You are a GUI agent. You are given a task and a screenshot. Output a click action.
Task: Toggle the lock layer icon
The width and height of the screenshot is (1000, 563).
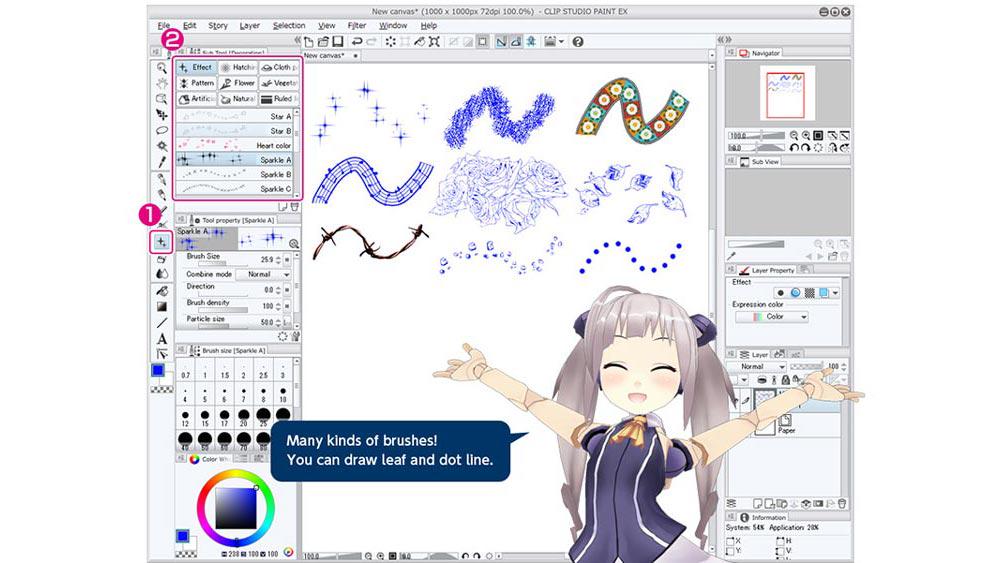pos(786,380)
